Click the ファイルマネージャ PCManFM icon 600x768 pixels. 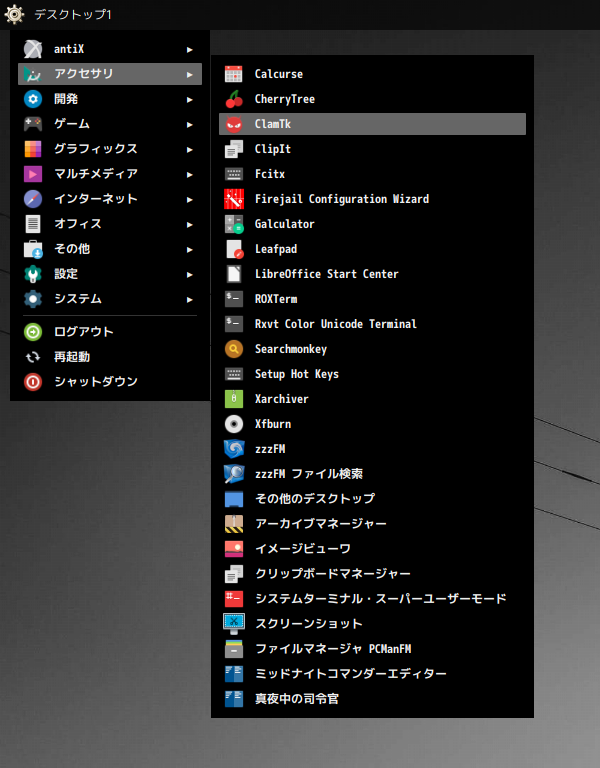tap(234, 648)
